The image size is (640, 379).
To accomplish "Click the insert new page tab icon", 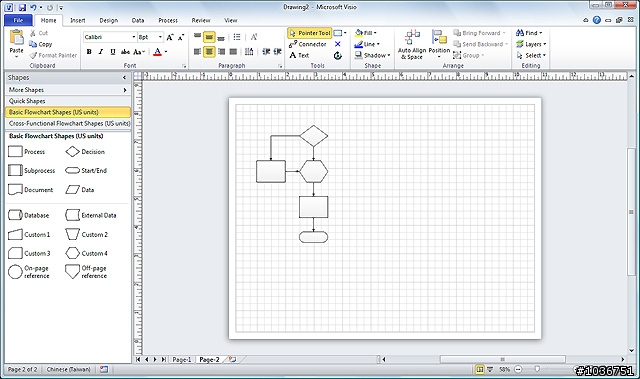I will click(x=233, y=359).
